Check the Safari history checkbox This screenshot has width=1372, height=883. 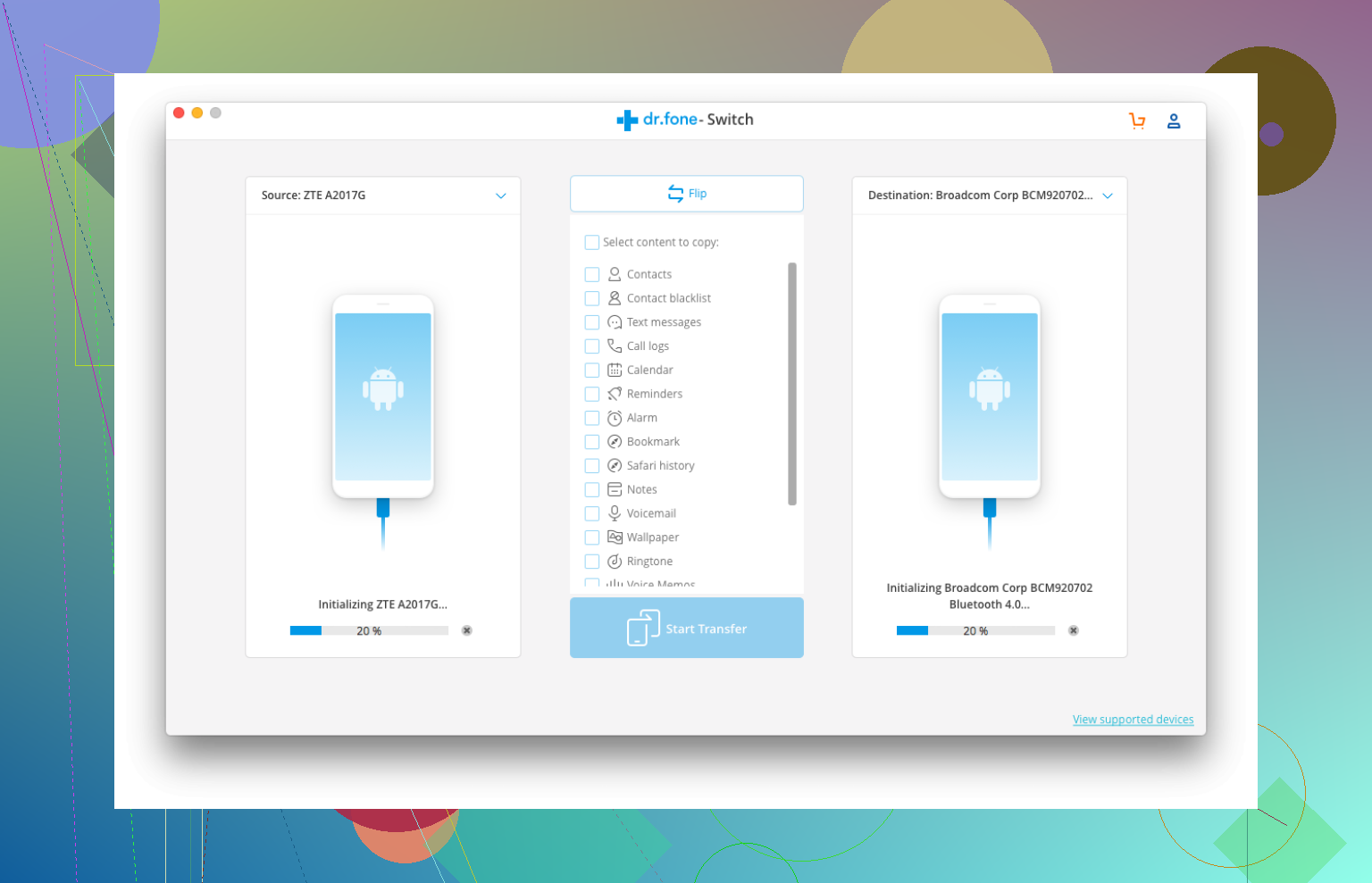pyautogui.click(x=591, y=465)
